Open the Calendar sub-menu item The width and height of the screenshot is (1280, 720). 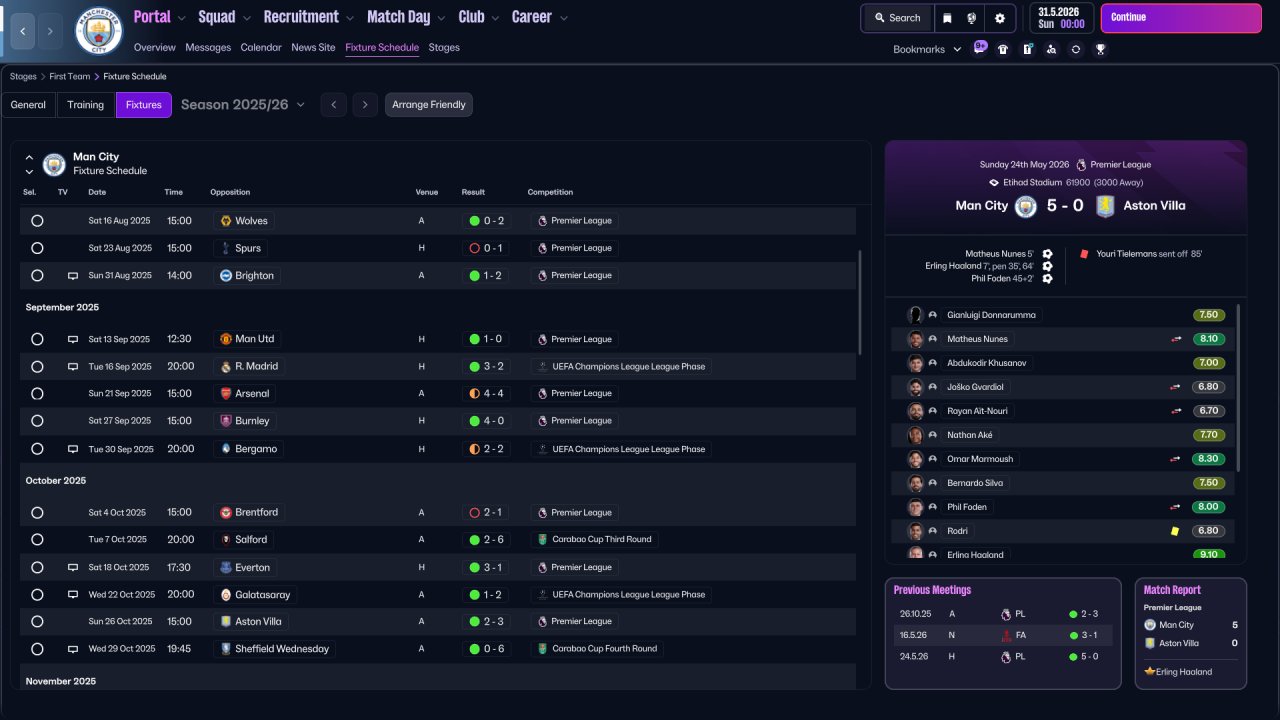tap(261, 47)
